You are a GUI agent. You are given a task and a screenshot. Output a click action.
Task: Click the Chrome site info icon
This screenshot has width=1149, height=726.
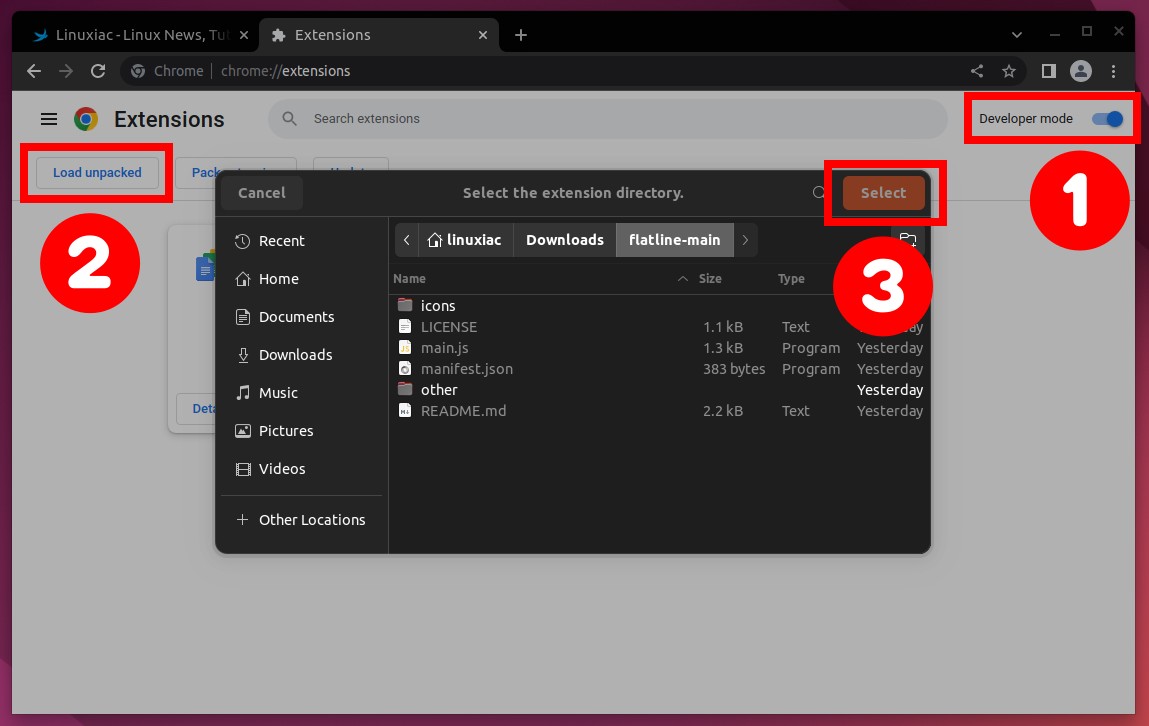pos(138,71)
